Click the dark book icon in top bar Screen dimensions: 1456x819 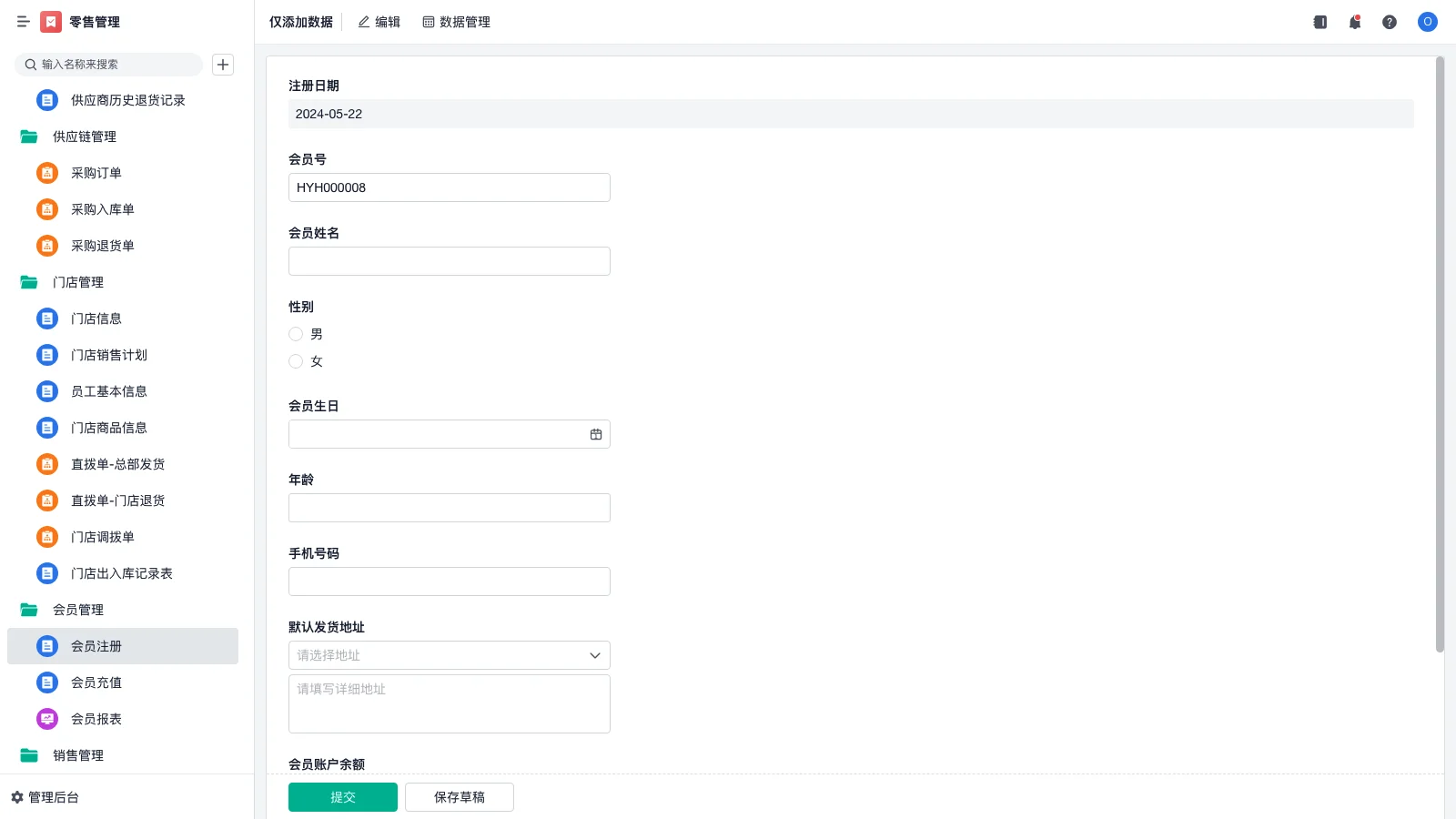(x=1319, y=22)
